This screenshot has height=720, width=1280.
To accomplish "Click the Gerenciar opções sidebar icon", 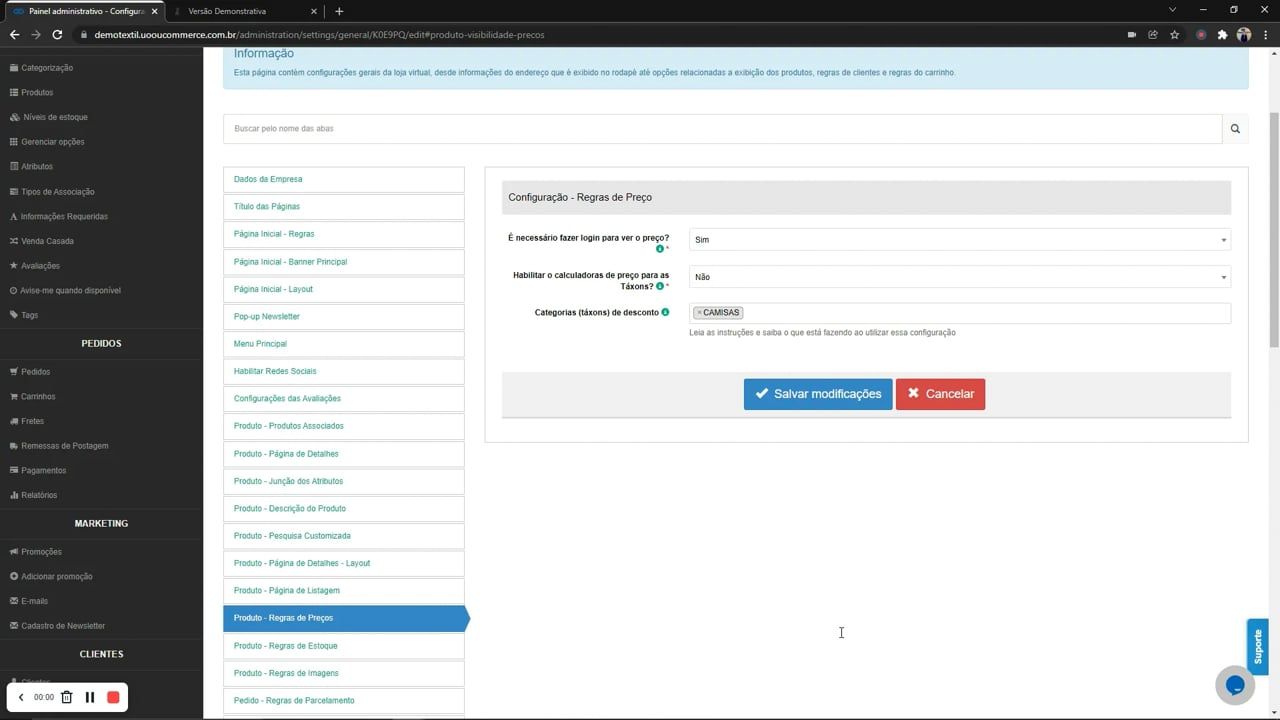I will coord(14,141).
